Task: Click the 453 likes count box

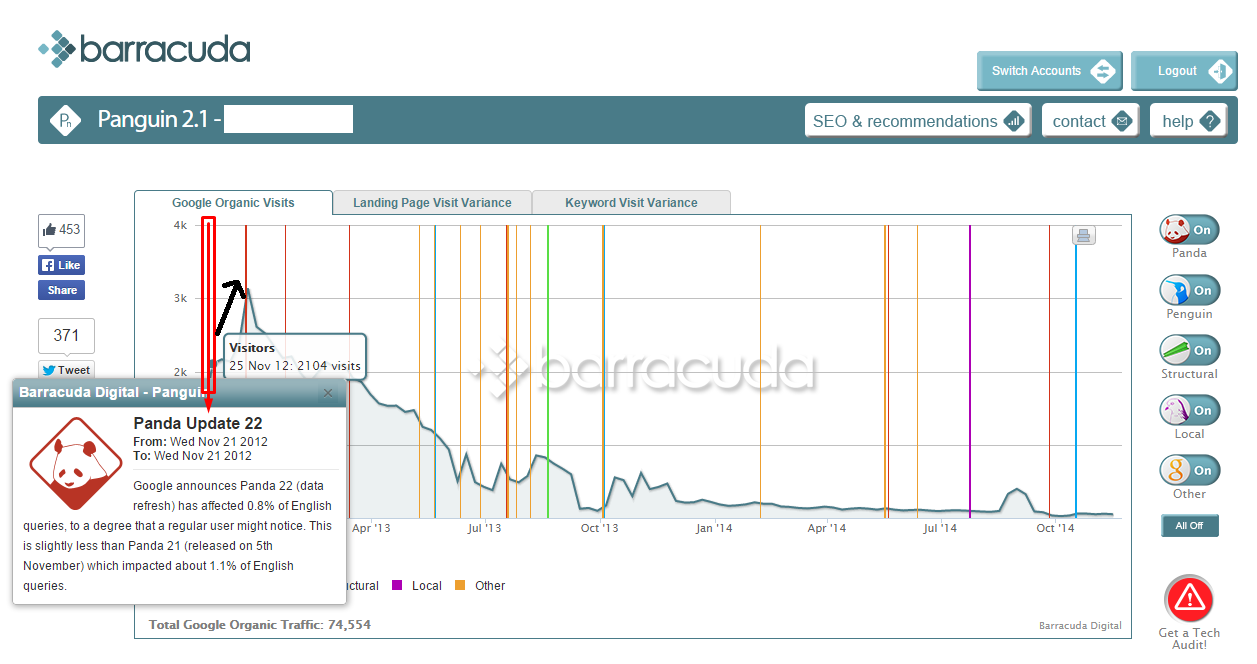Action: point(61,230)
